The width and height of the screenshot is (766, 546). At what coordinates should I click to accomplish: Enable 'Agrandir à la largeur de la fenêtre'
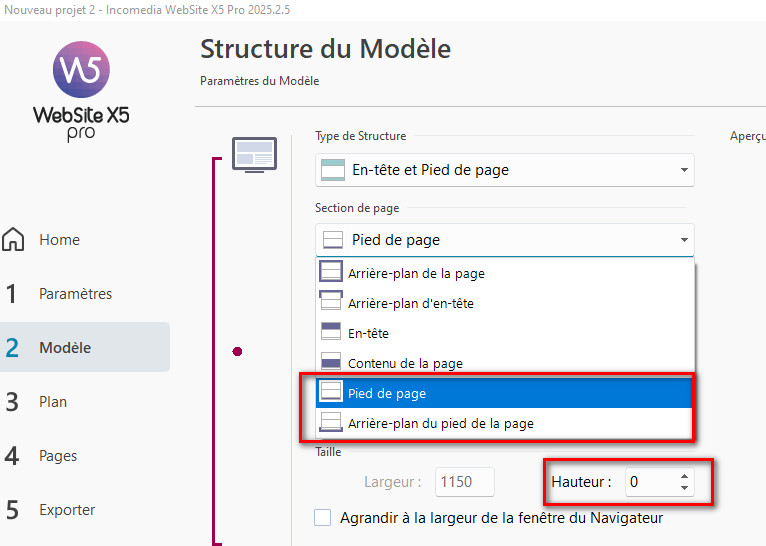[322, 518]
